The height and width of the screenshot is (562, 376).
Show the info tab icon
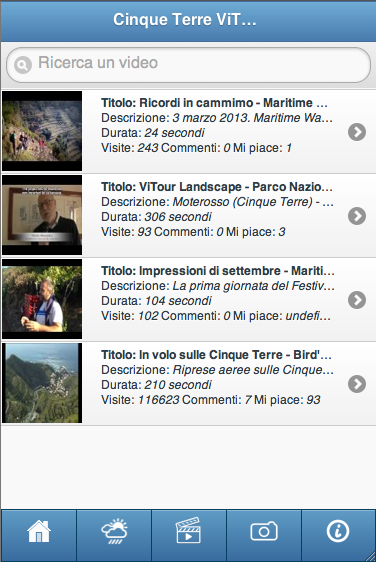338,531
